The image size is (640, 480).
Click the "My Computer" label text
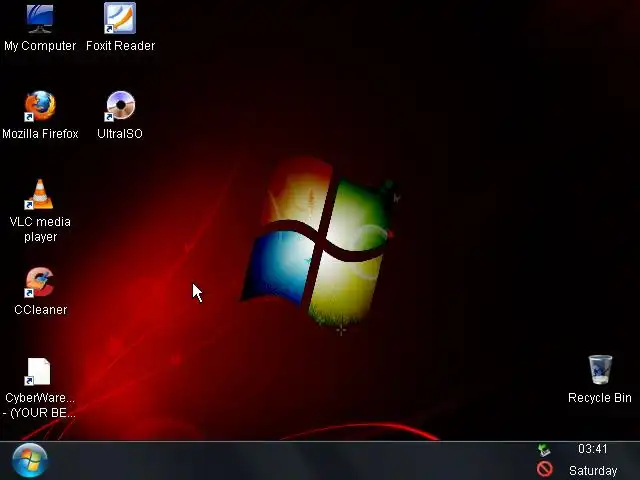pyautogui.click(x=40, y=46)
